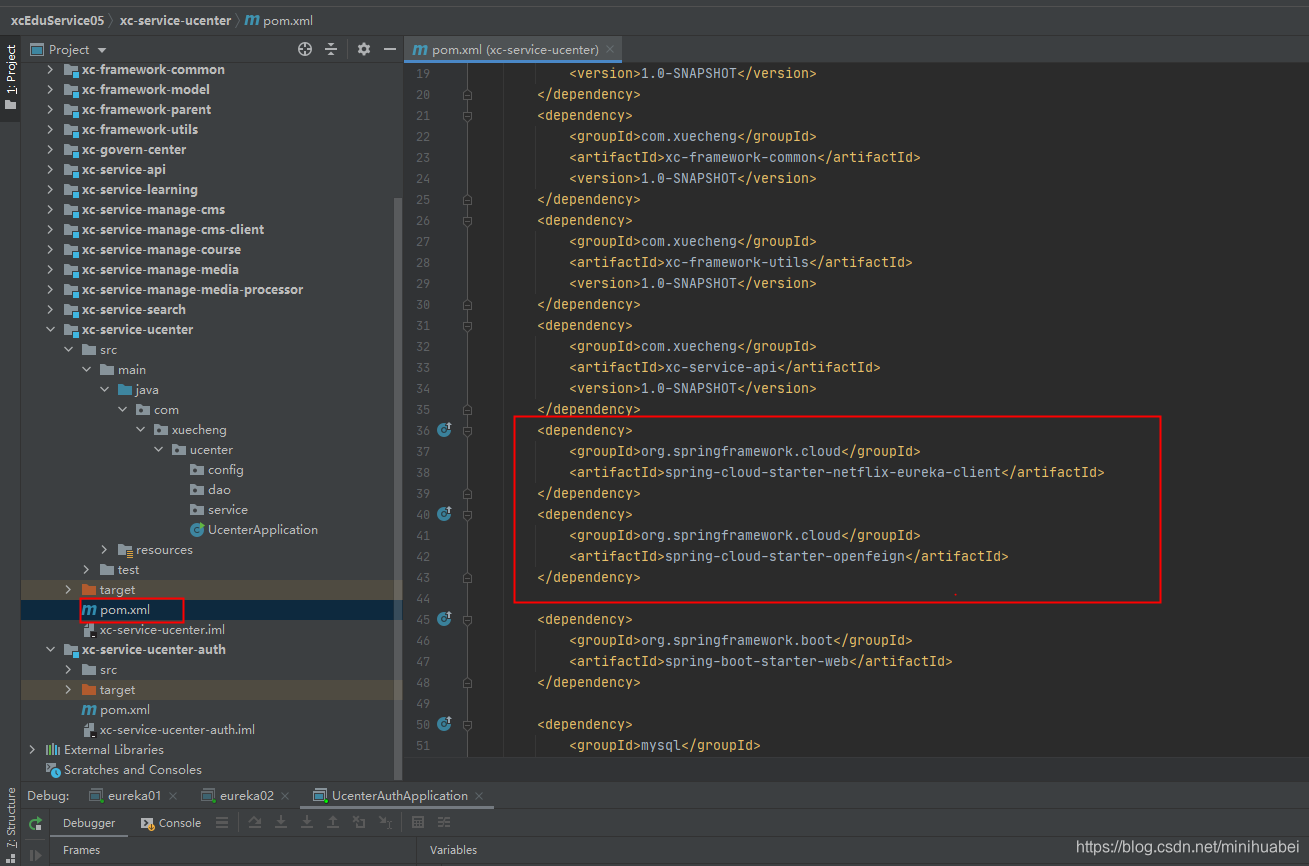The height and width of the screenshot is (866, 1309).
Task: Select pom.xml under xc-service-ucenter-auth
Action: 115,709
